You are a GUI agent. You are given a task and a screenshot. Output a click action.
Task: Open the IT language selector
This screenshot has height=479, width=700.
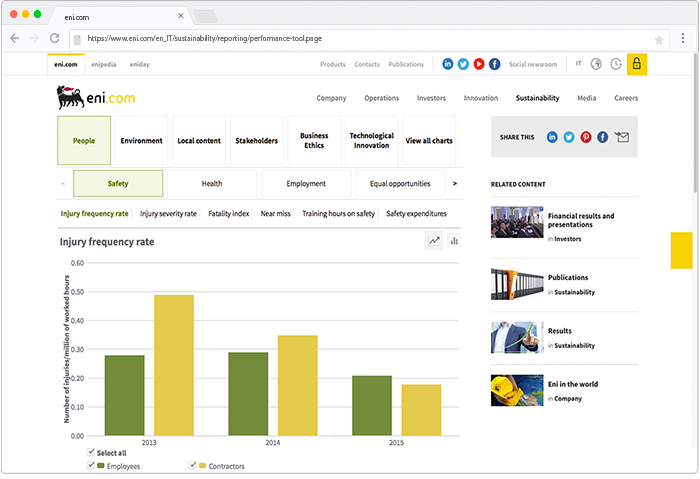pos(578,64)
